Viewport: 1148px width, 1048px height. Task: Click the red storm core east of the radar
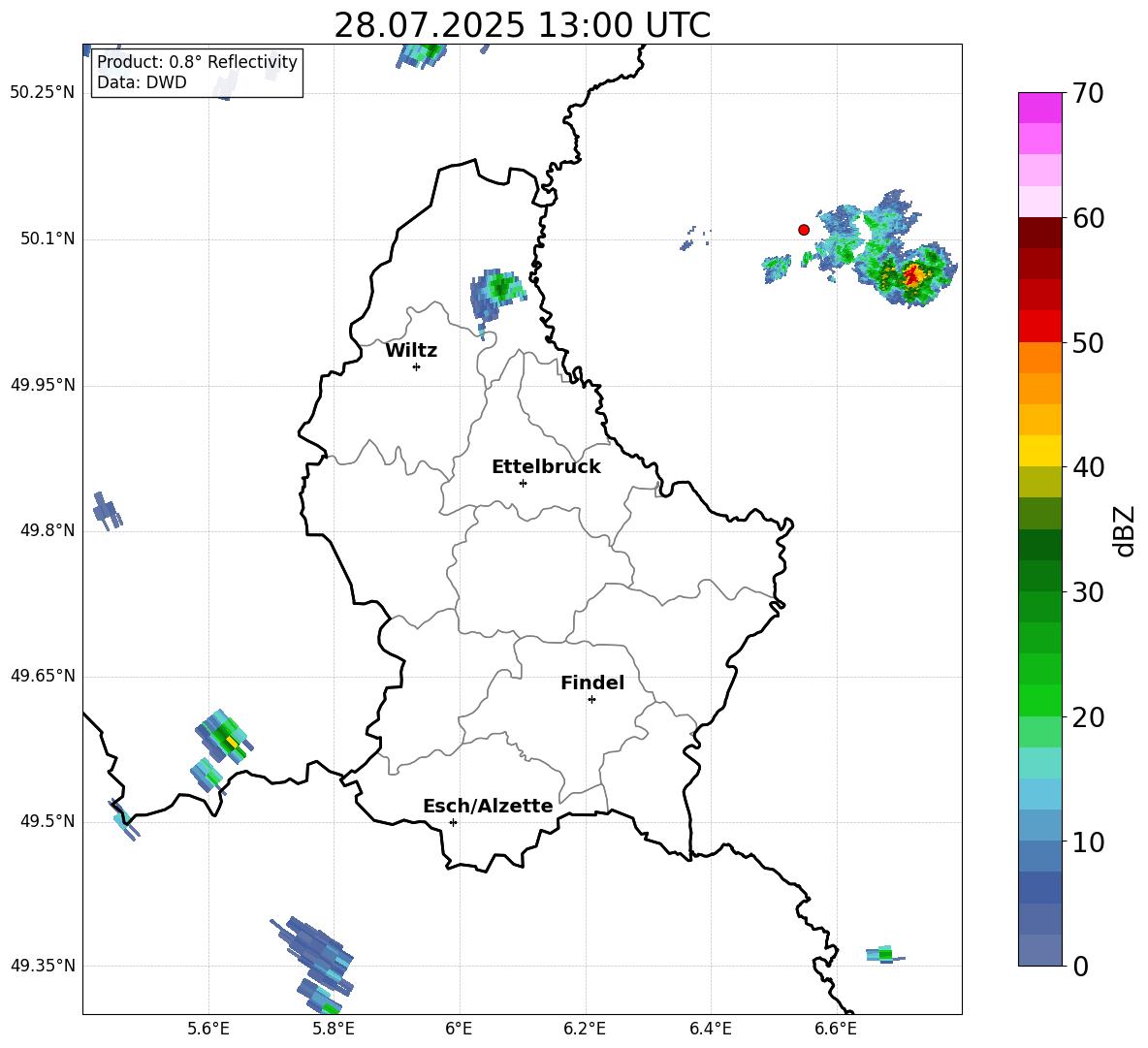tap(913, 276)
